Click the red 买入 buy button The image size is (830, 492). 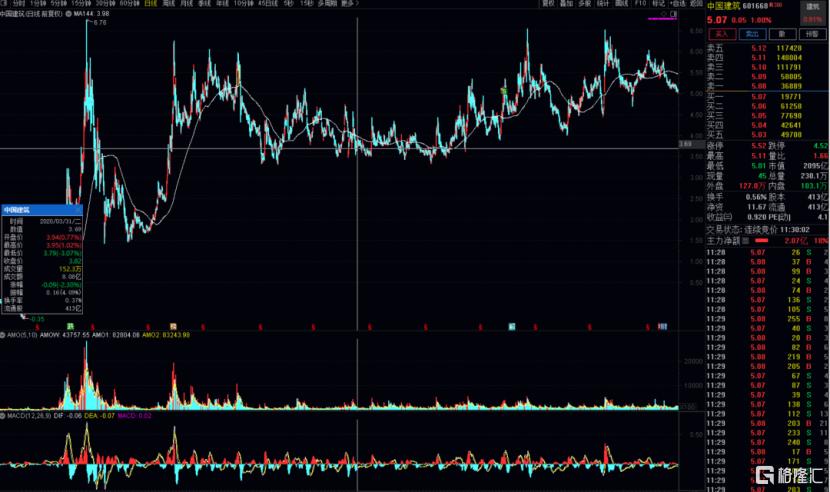[722, 34]
